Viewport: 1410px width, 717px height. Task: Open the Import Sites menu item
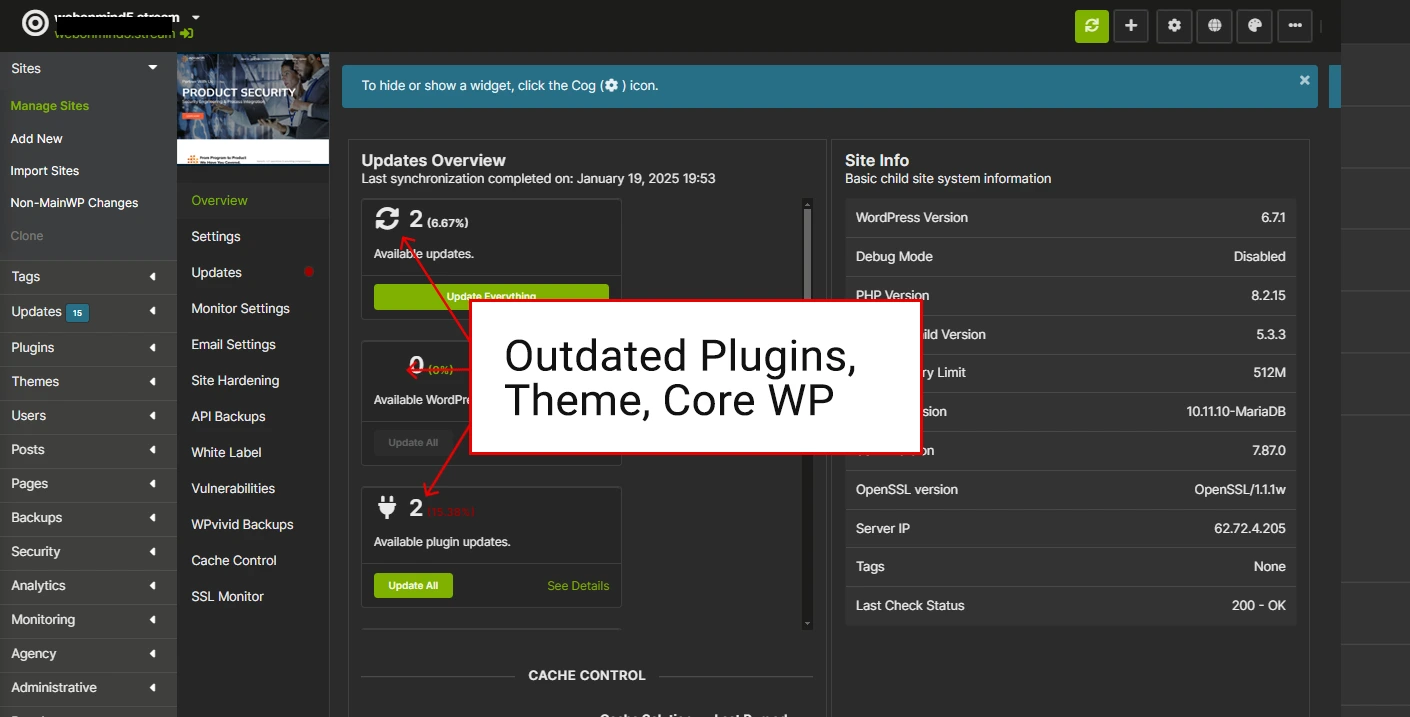45,171
